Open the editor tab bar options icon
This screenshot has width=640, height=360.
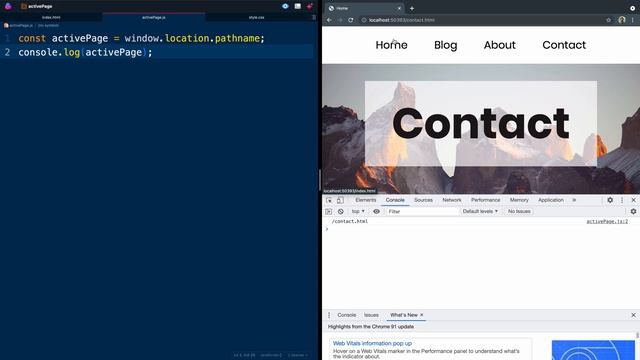pyautogui.click(x=313, y=18)
